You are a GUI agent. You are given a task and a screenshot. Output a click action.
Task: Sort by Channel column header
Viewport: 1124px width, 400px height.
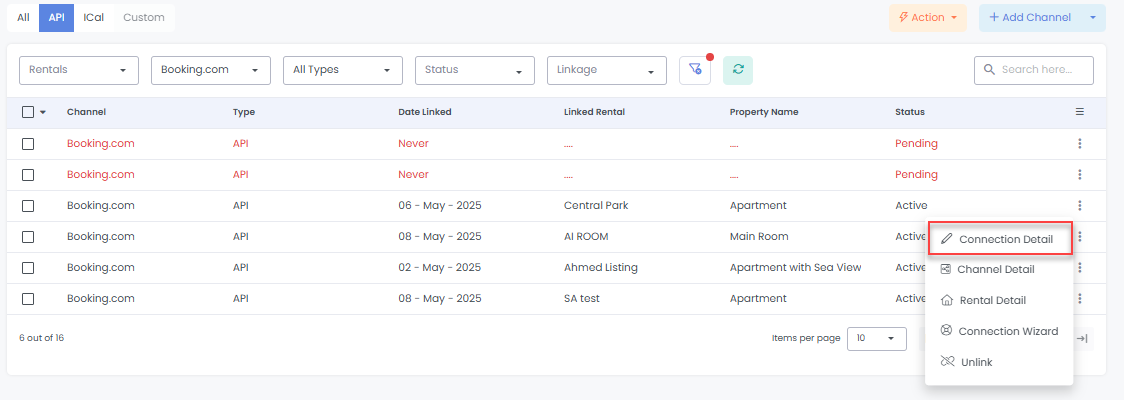86,112
